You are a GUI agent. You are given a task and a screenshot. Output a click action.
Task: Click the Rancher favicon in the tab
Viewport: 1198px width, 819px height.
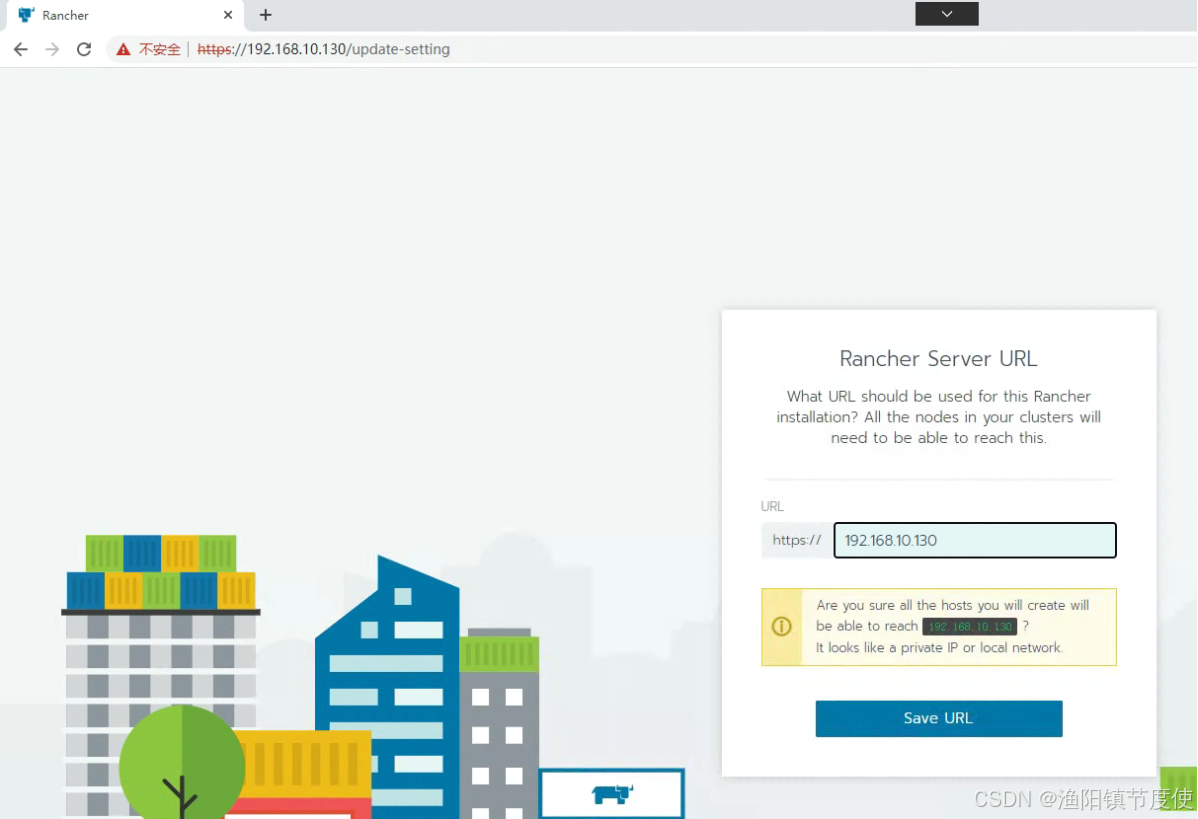[x=26, y=15]
